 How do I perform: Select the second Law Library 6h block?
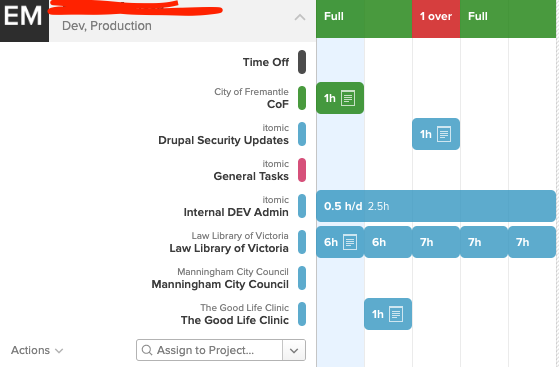point(388,242)
